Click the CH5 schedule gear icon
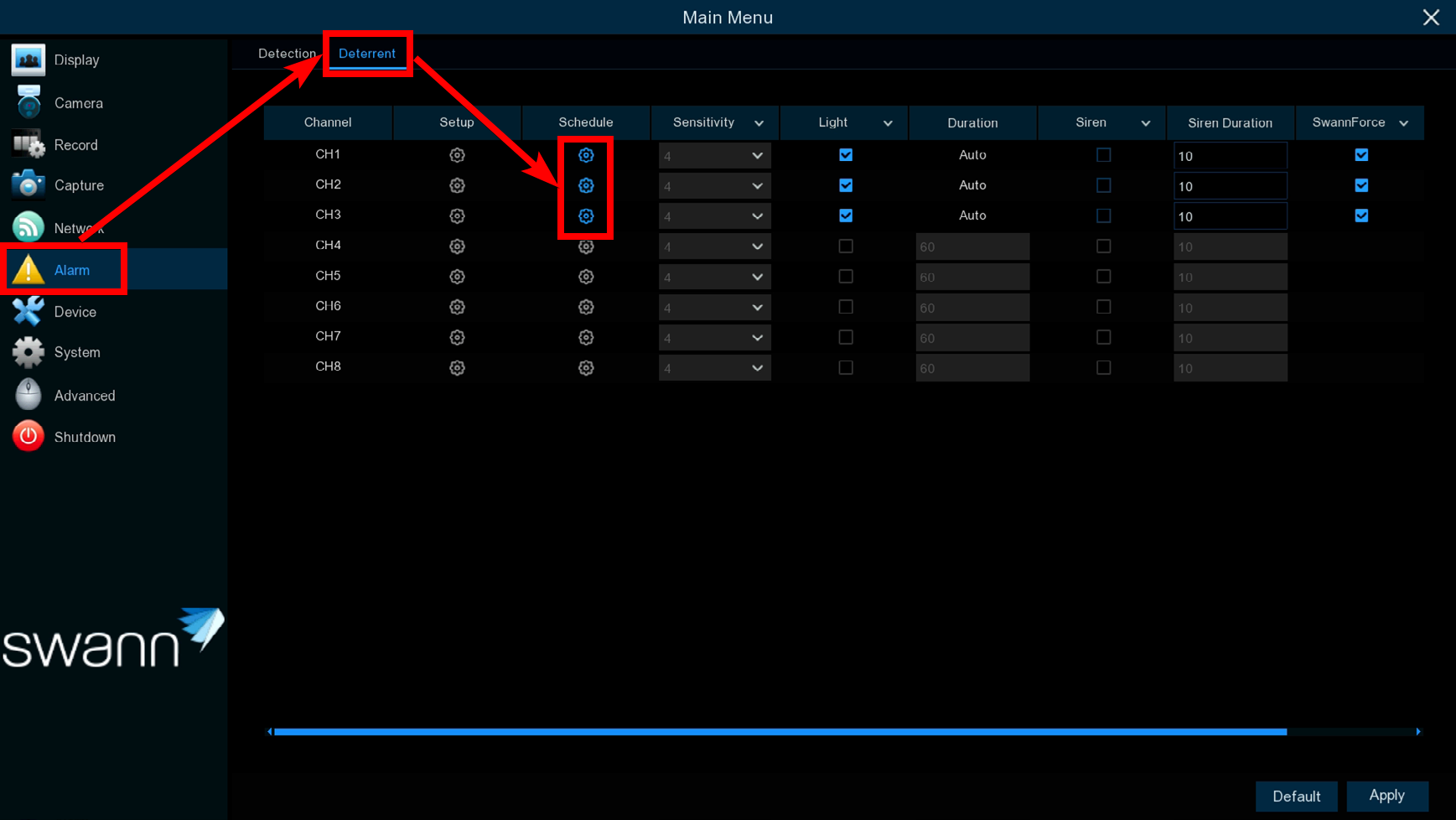Screen dimensions: 1456x820 click(x=586, y=277)
